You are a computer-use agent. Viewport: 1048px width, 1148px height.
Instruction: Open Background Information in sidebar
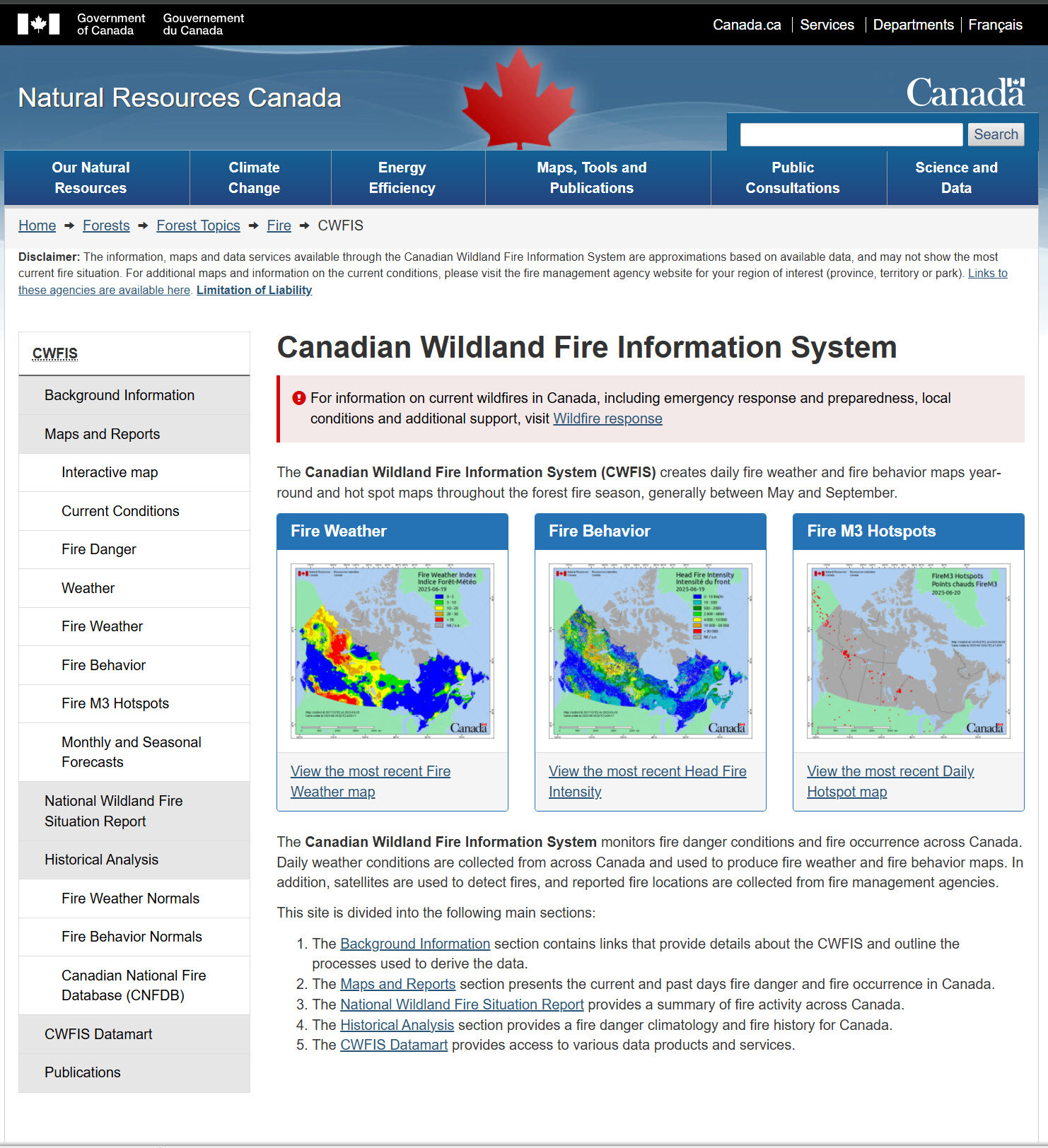tap(134, 395)
